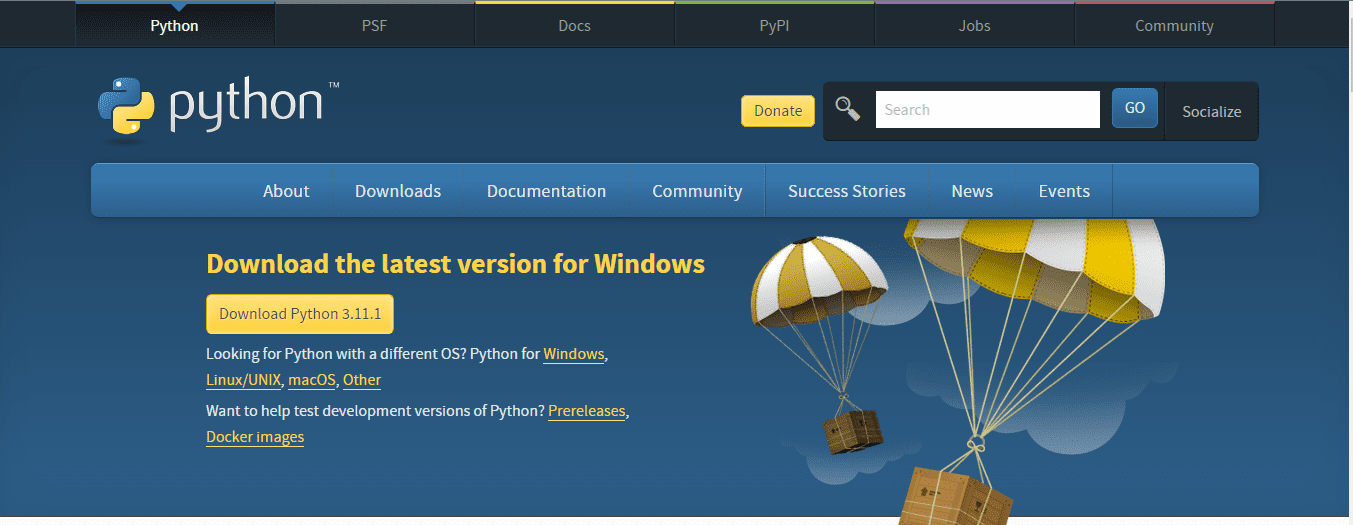Click the GO search button
Image resolution: width=1353 pixels, height=525 pixels.
tap(1135, 108)
